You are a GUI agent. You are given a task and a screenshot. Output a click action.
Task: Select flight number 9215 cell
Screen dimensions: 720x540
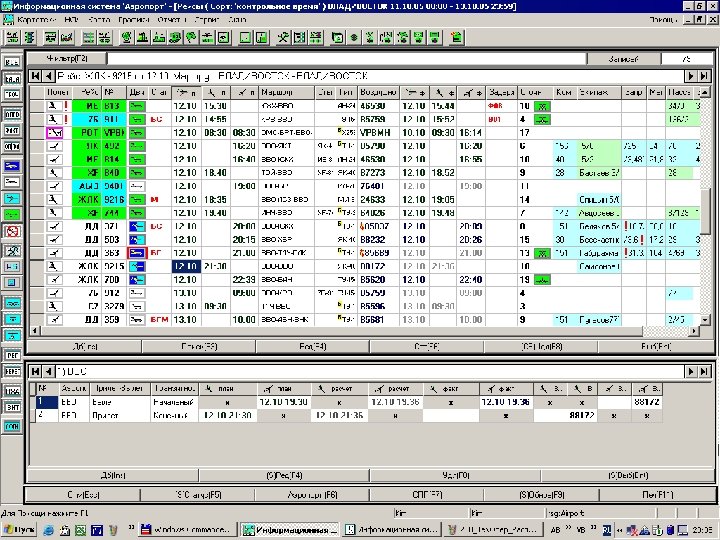click(113, 266)
